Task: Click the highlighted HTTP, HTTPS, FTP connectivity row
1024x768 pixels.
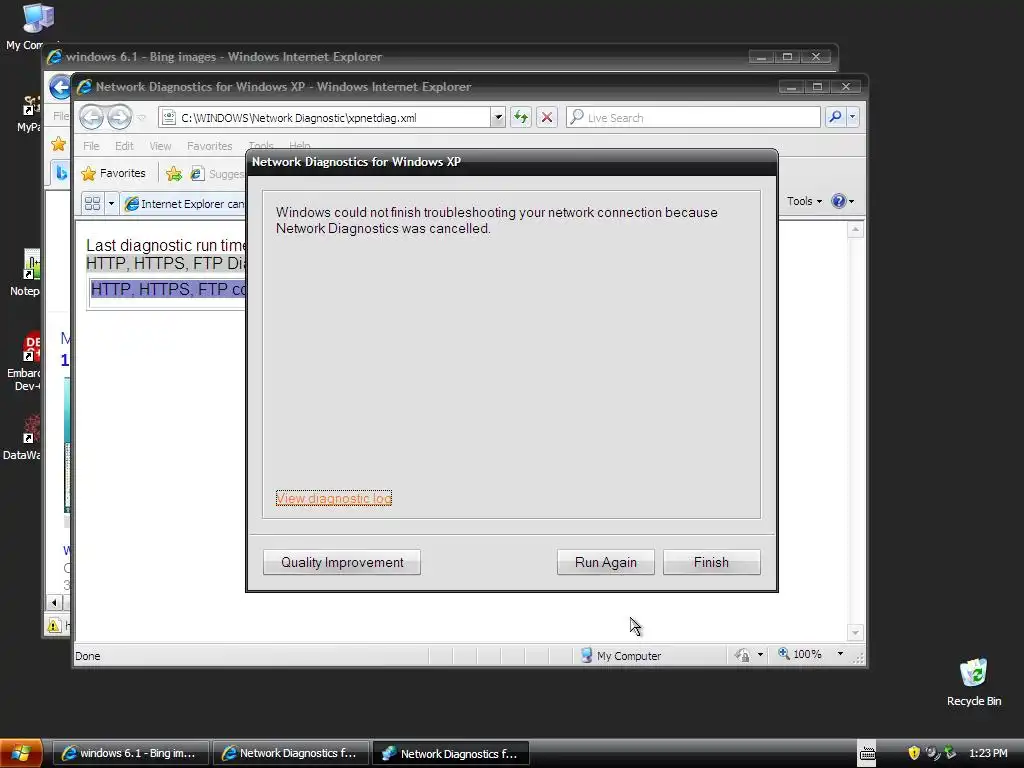Action: (x=168, y=289)
